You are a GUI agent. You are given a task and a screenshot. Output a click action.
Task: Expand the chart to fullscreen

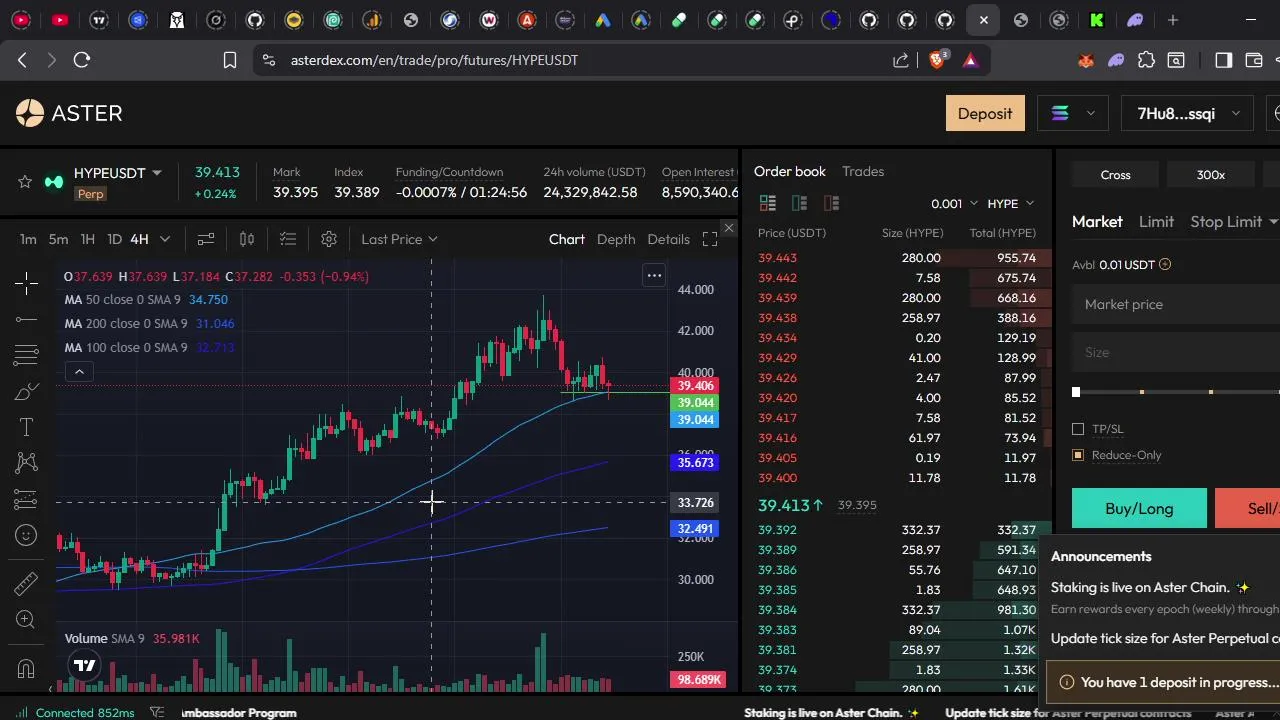710,239
